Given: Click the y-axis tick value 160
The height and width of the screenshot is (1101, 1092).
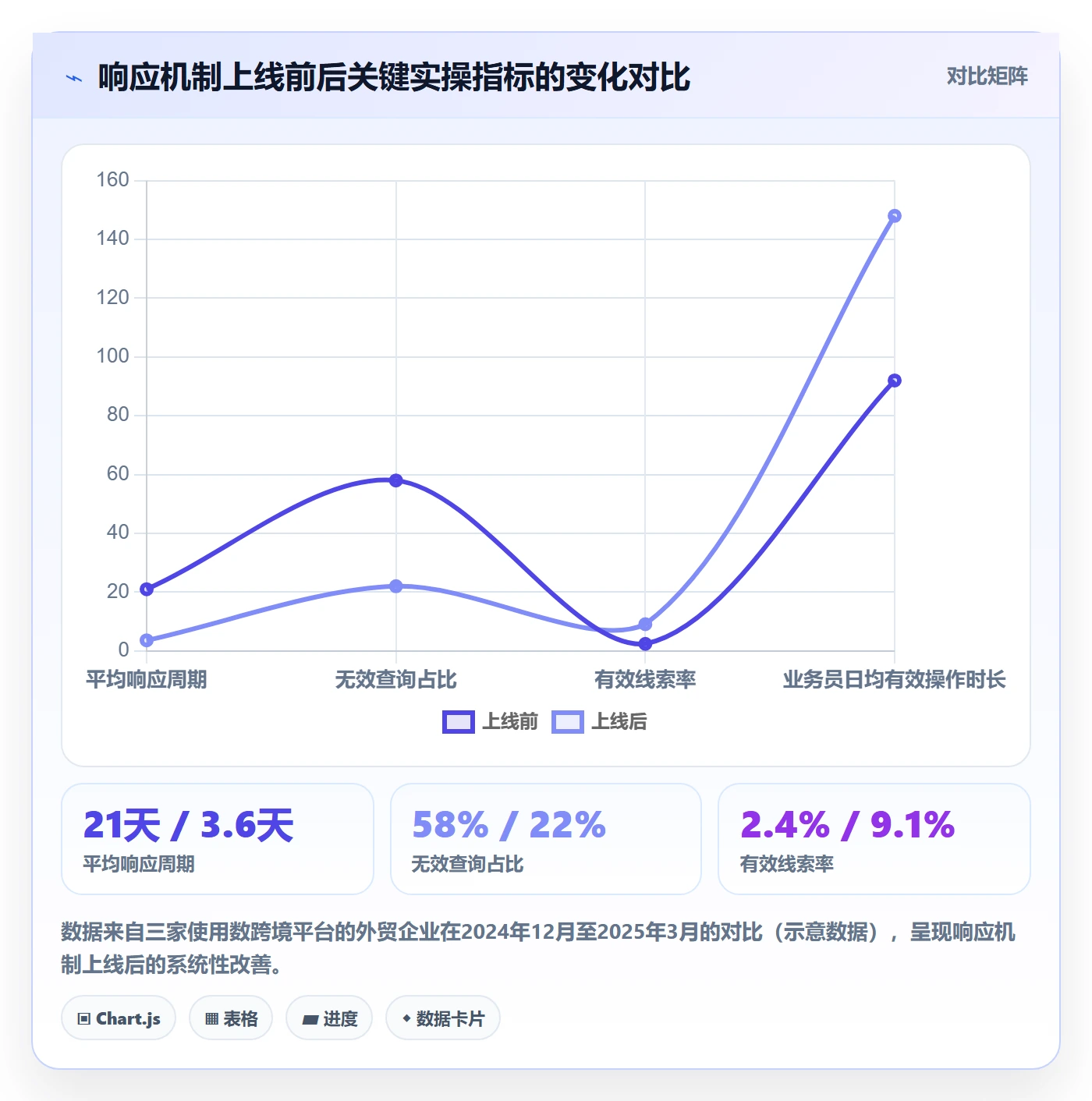Looking at the screenshot, I should (x=112, y=180).
